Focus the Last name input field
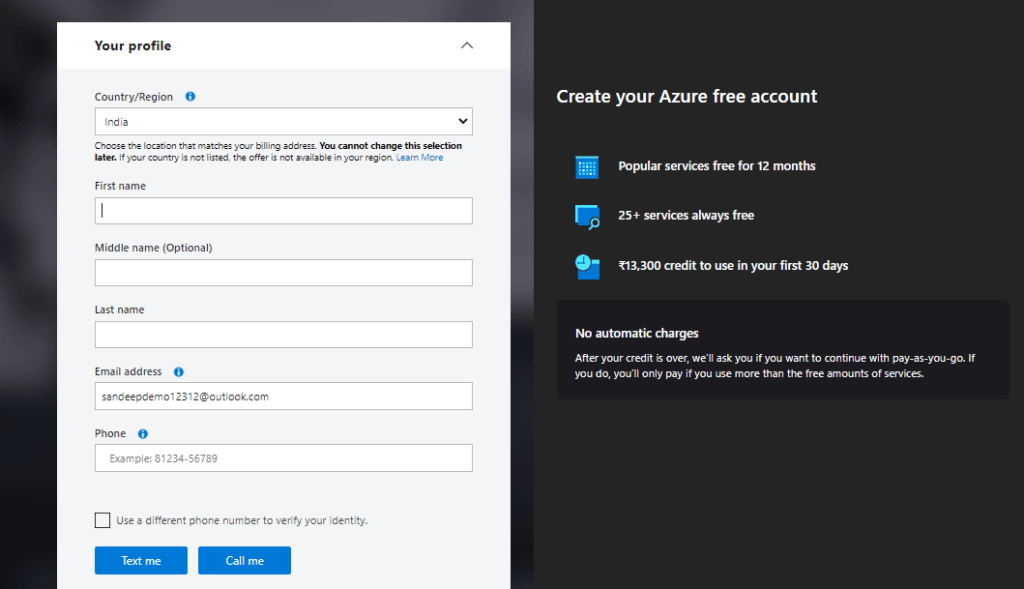Viewport: 1024px width, 589px height. pyautogui.click(x=283, y=334)
